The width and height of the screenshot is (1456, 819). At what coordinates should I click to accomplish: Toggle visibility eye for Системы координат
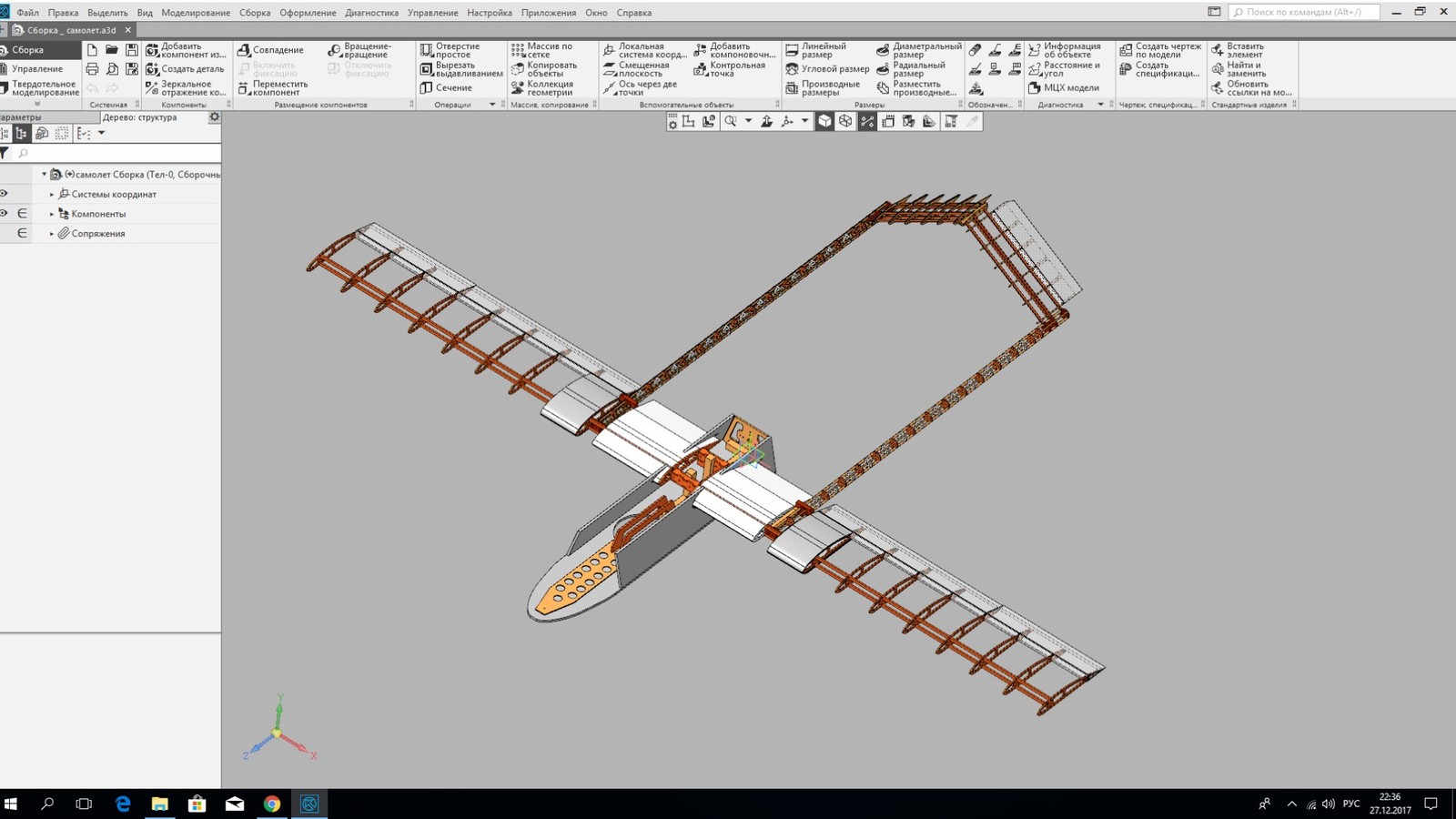(x=5, y=194)
